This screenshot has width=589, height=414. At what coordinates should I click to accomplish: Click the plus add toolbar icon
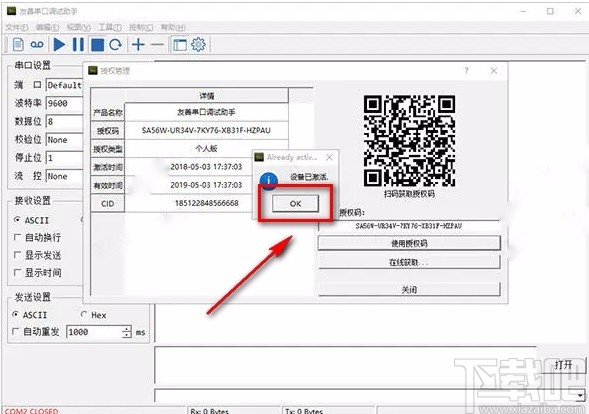click(138, 45)
